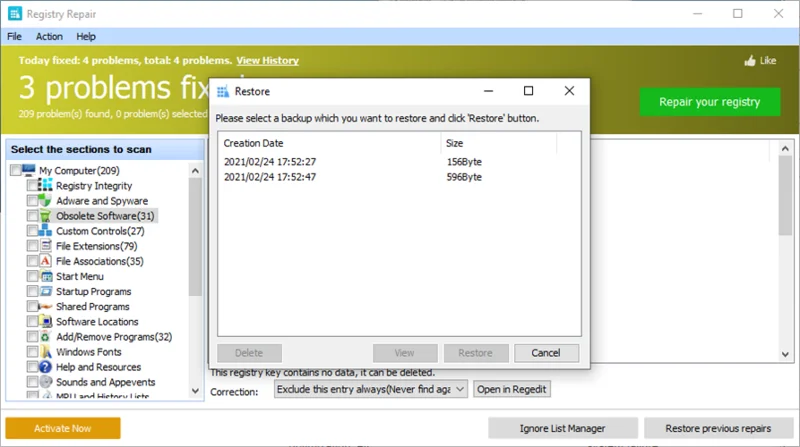Open the Ignore List Manager
The image size is (800, 447).
(x=562, y=428)
